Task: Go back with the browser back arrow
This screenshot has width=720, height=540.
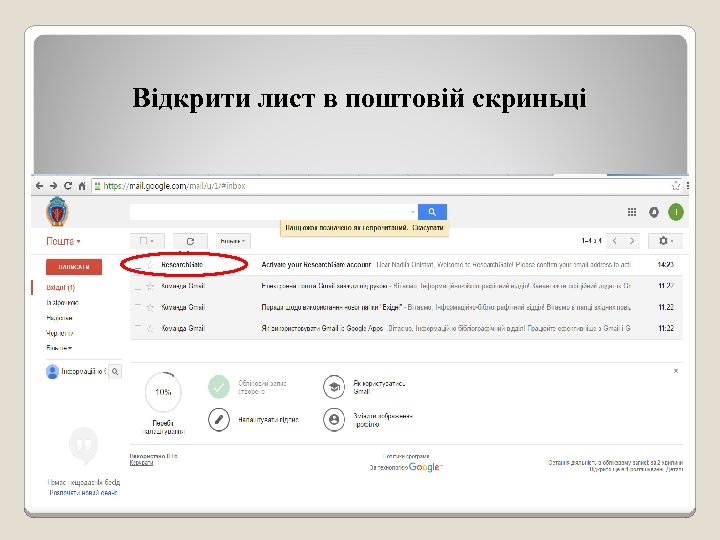Action: pyautogui.click(x=39, y=186)
